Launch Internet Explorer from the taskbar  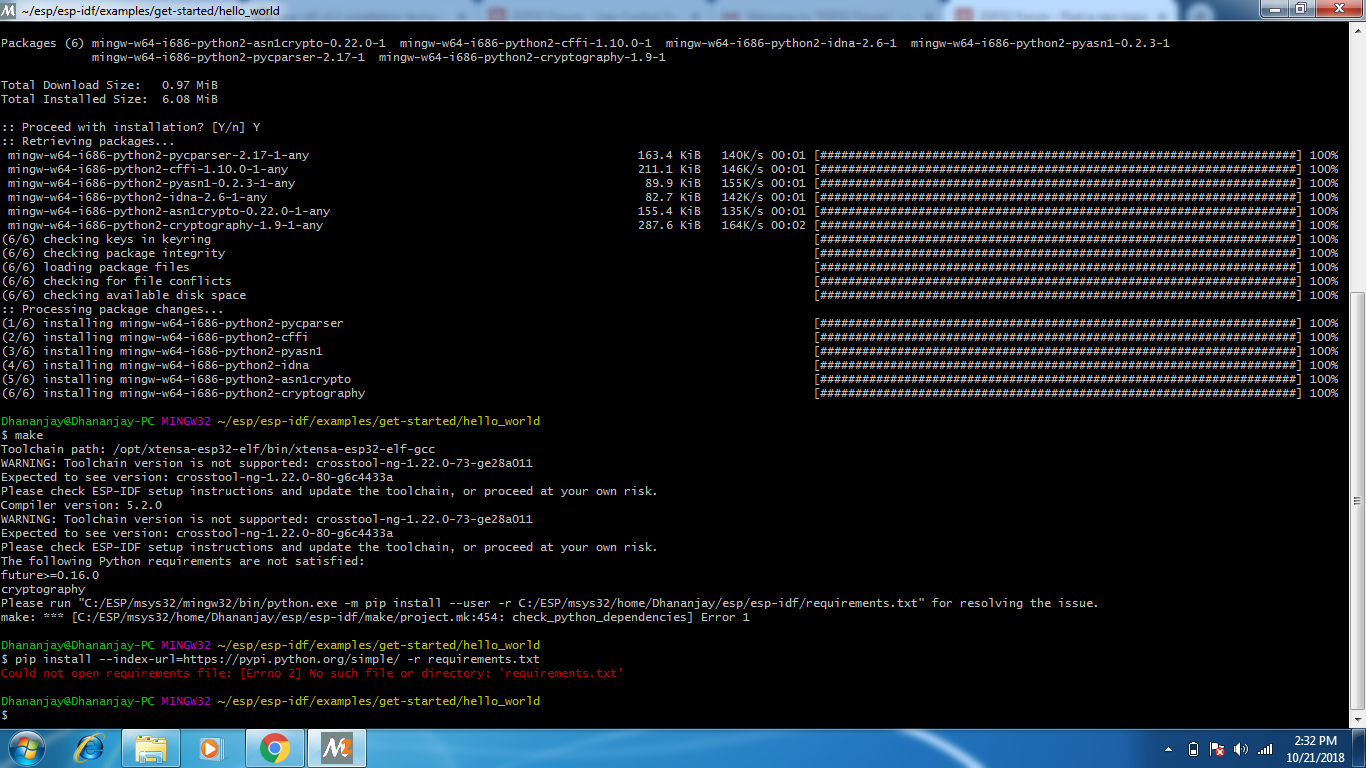[89, 748]
